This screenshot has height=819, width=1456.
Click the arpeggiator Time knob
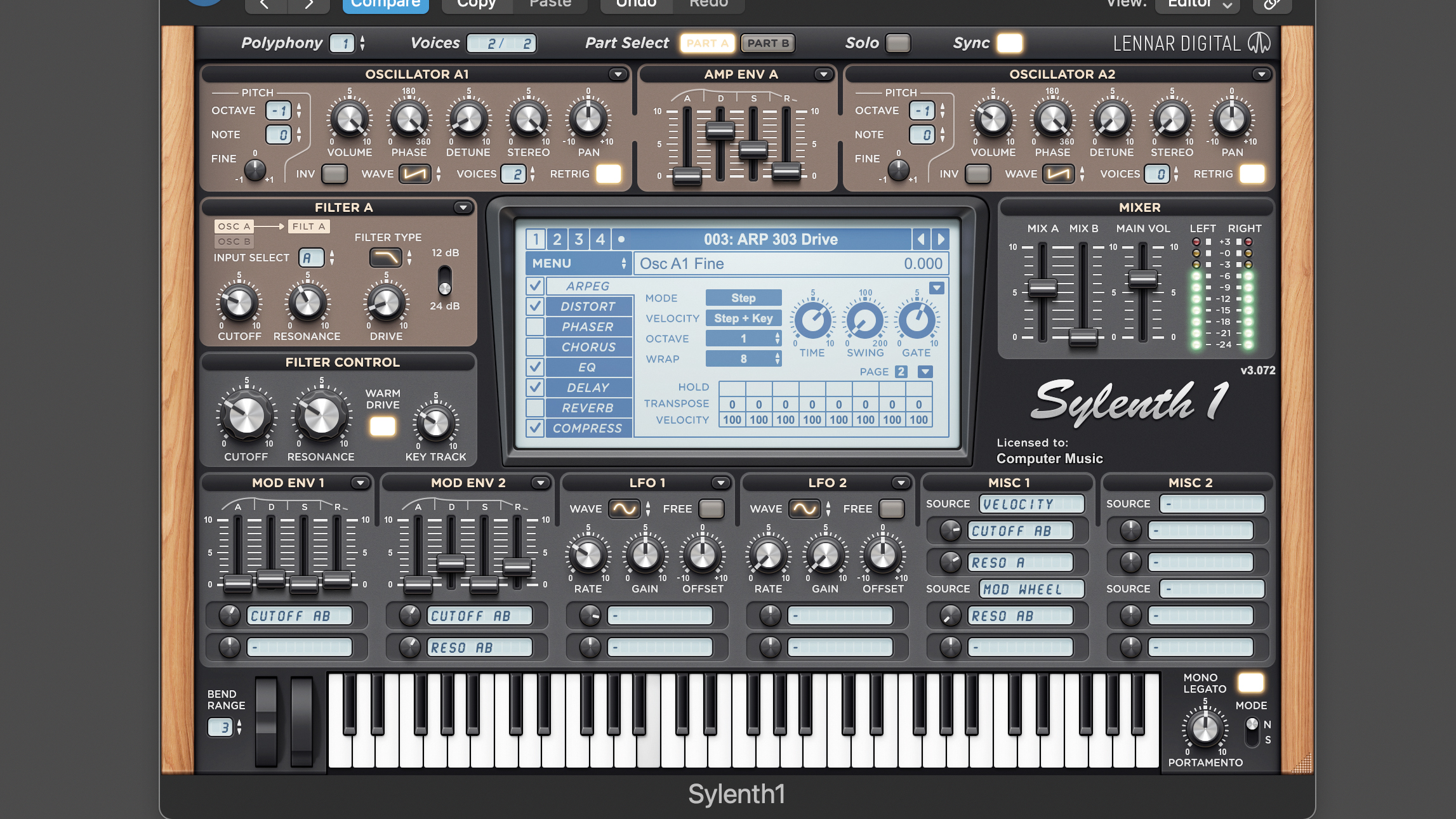(x=812, y=320)
